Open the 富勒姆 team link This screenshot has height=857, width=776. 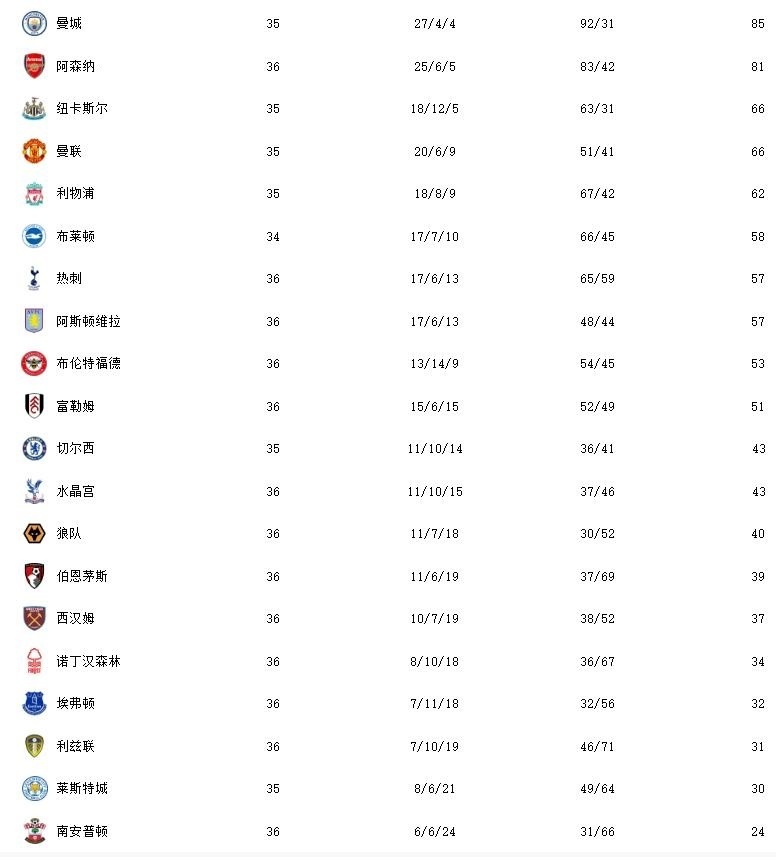point(75,406)
